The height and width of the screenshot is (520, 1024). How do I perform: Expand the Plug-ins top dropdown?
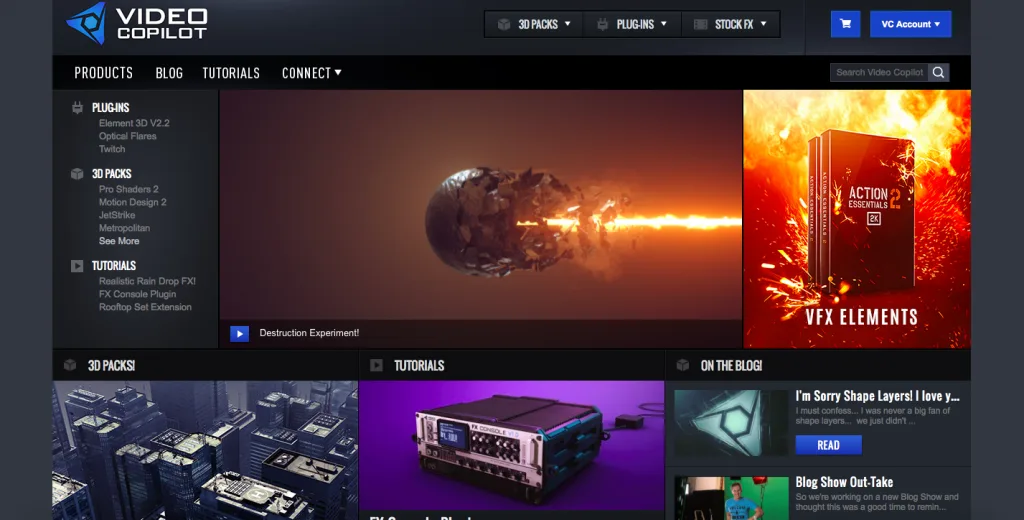click(x=632, y=24)
